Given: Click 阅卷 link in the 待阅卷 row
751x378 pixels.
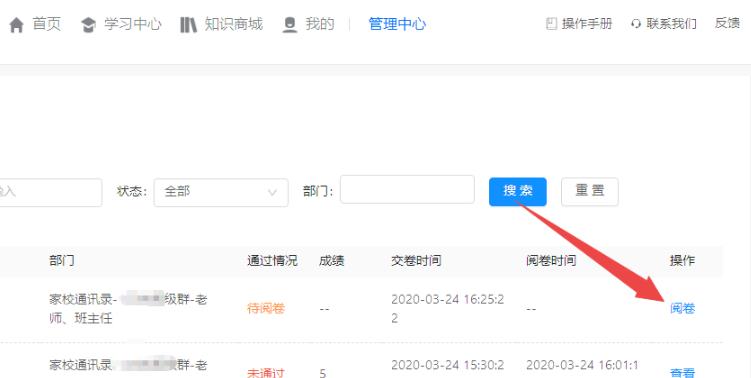Looking at the screenshot, I should pyautogui.click(x=682, y=309).
